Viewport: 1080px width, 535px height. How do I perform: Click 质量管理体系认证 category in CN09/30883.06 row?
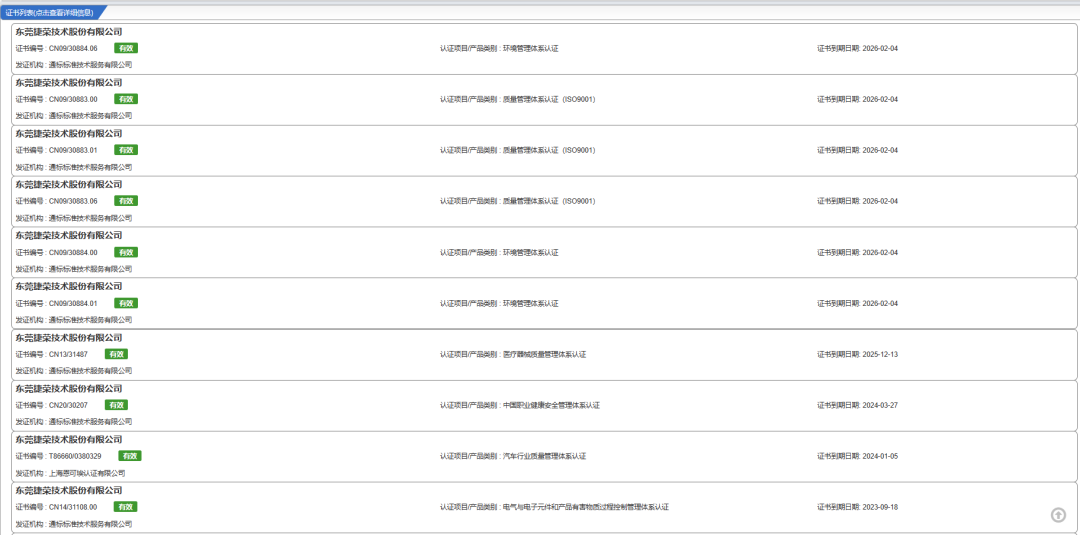[x=549, y=202]
